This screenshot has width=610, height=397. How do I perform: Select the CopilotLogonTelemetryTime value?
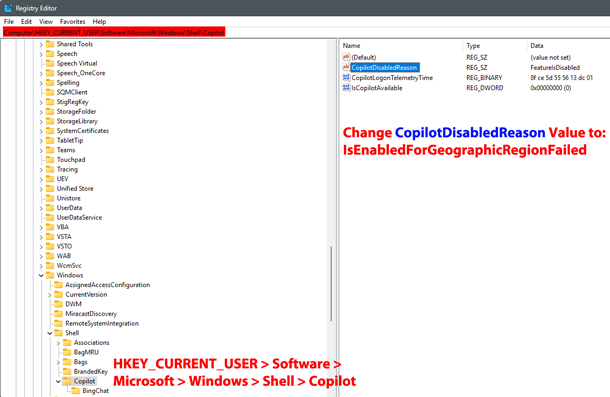click(x=392, y=78)
